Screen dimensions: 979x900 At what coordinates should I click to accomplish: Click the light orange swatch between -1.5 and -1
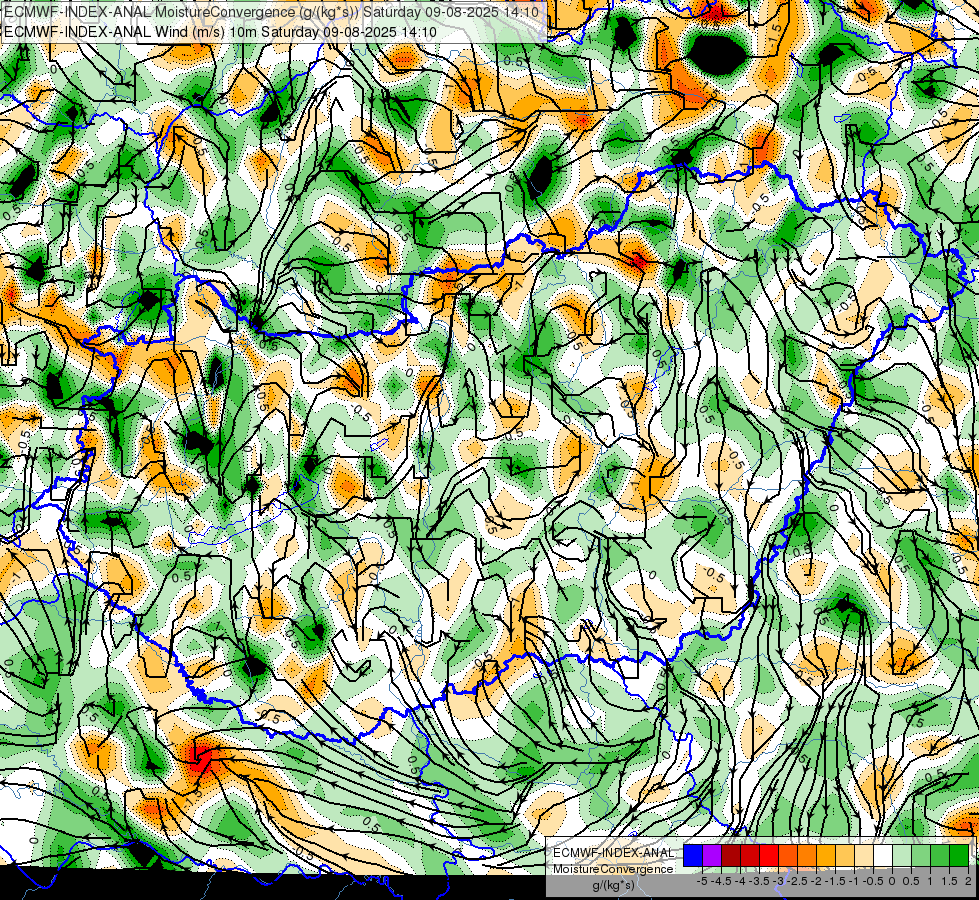(x=845, y=856)
